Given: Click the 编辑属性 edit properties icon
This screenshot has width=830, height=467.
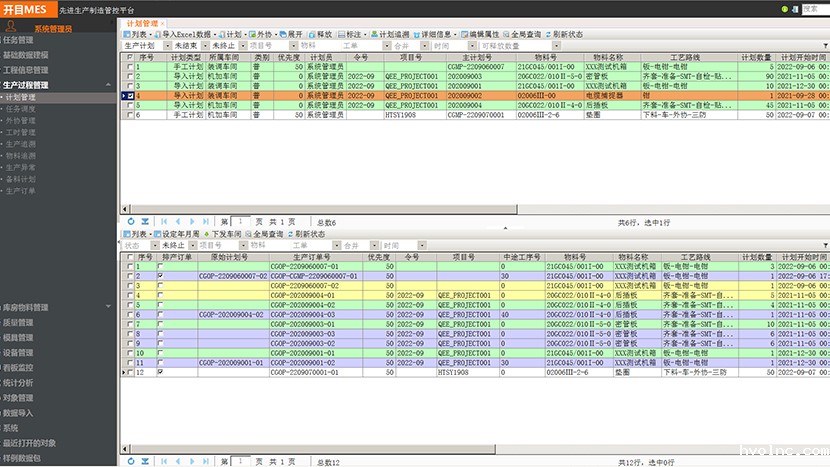Looking at the screenshot, I should (x=463, y=34).
